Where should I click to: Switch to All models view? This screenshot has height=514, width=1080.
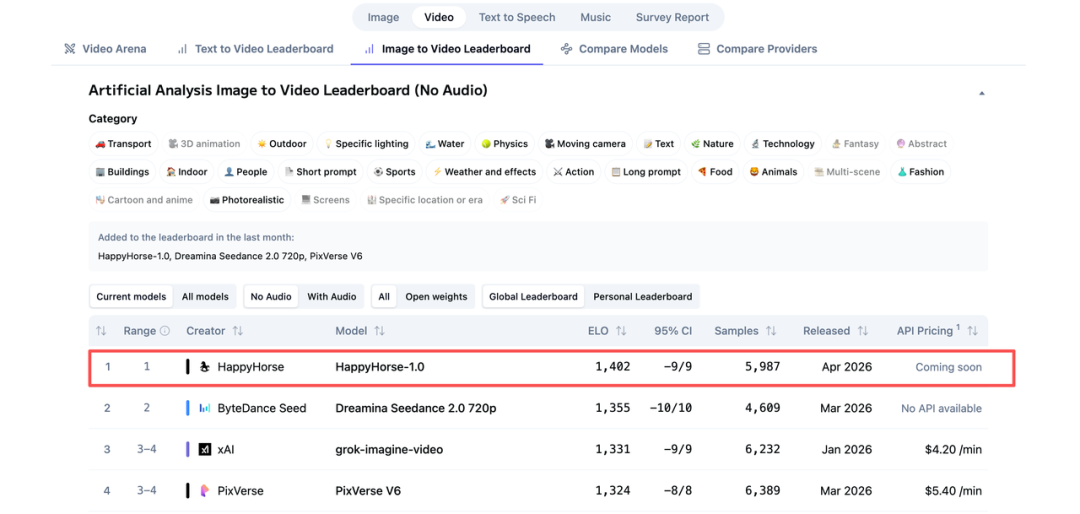[205, 297]
